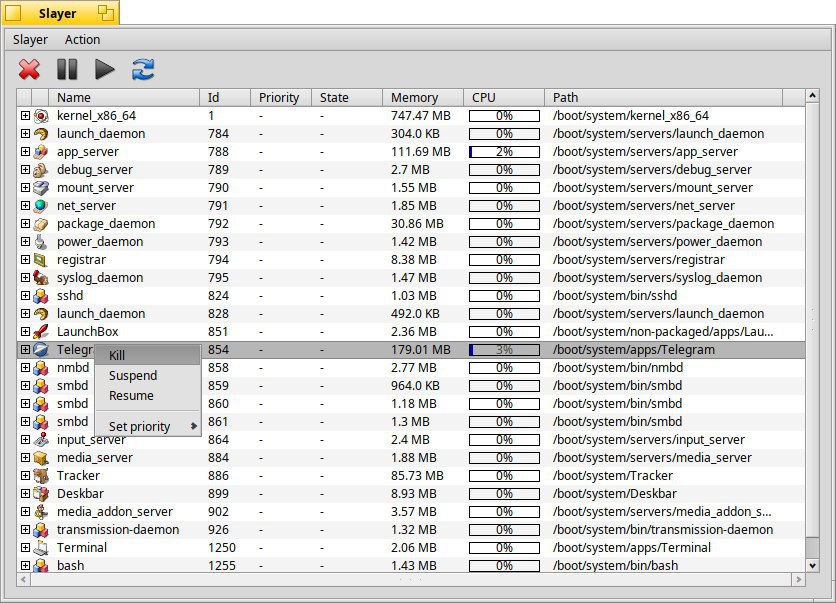The height and width of the screenshot is (603, 836).
Task: Click the Tracker process icon
Action: [x=41, y=476]
